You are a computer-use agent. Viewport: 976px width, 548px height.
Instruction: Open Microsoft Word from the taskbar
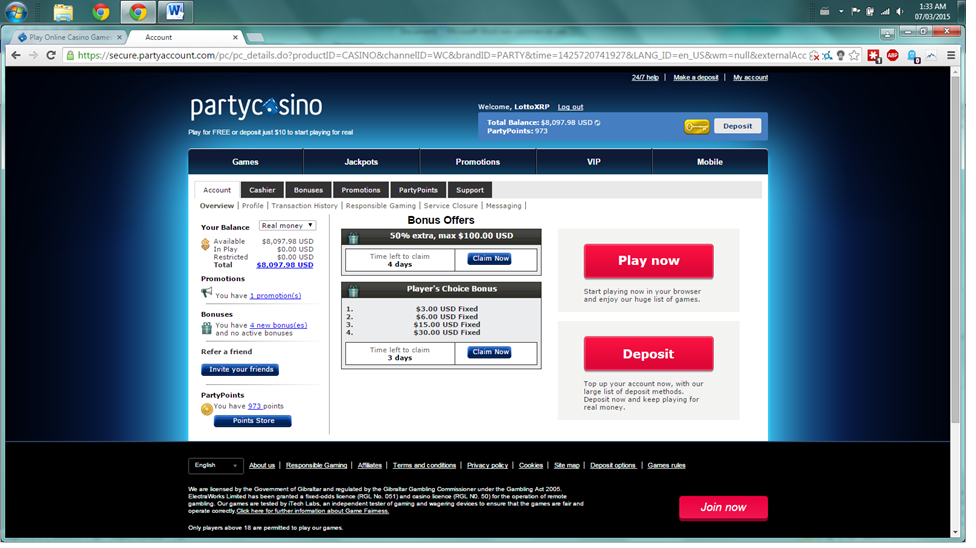175,11
